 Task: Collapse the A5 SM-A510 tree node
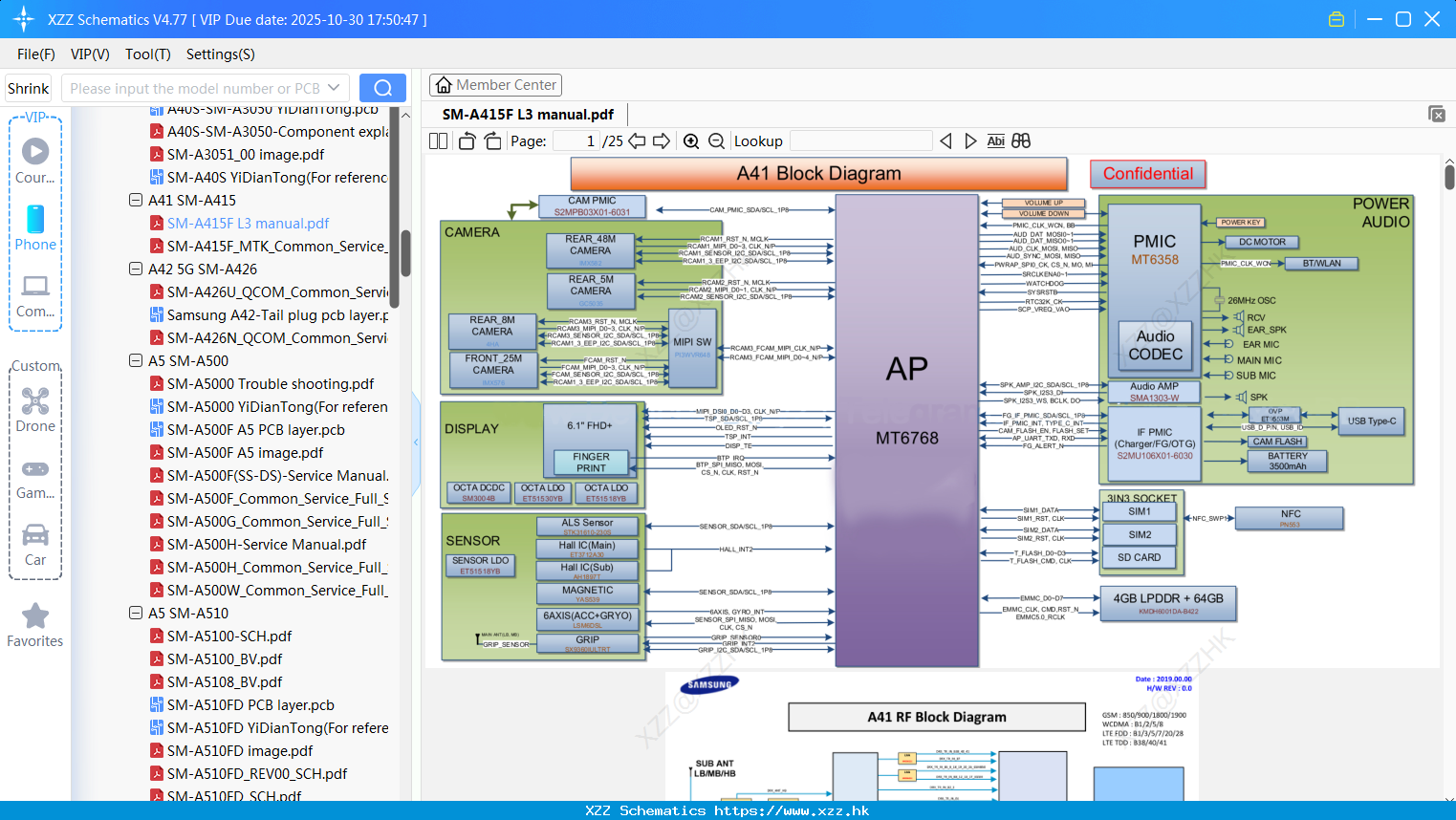(x=136, y=614)
